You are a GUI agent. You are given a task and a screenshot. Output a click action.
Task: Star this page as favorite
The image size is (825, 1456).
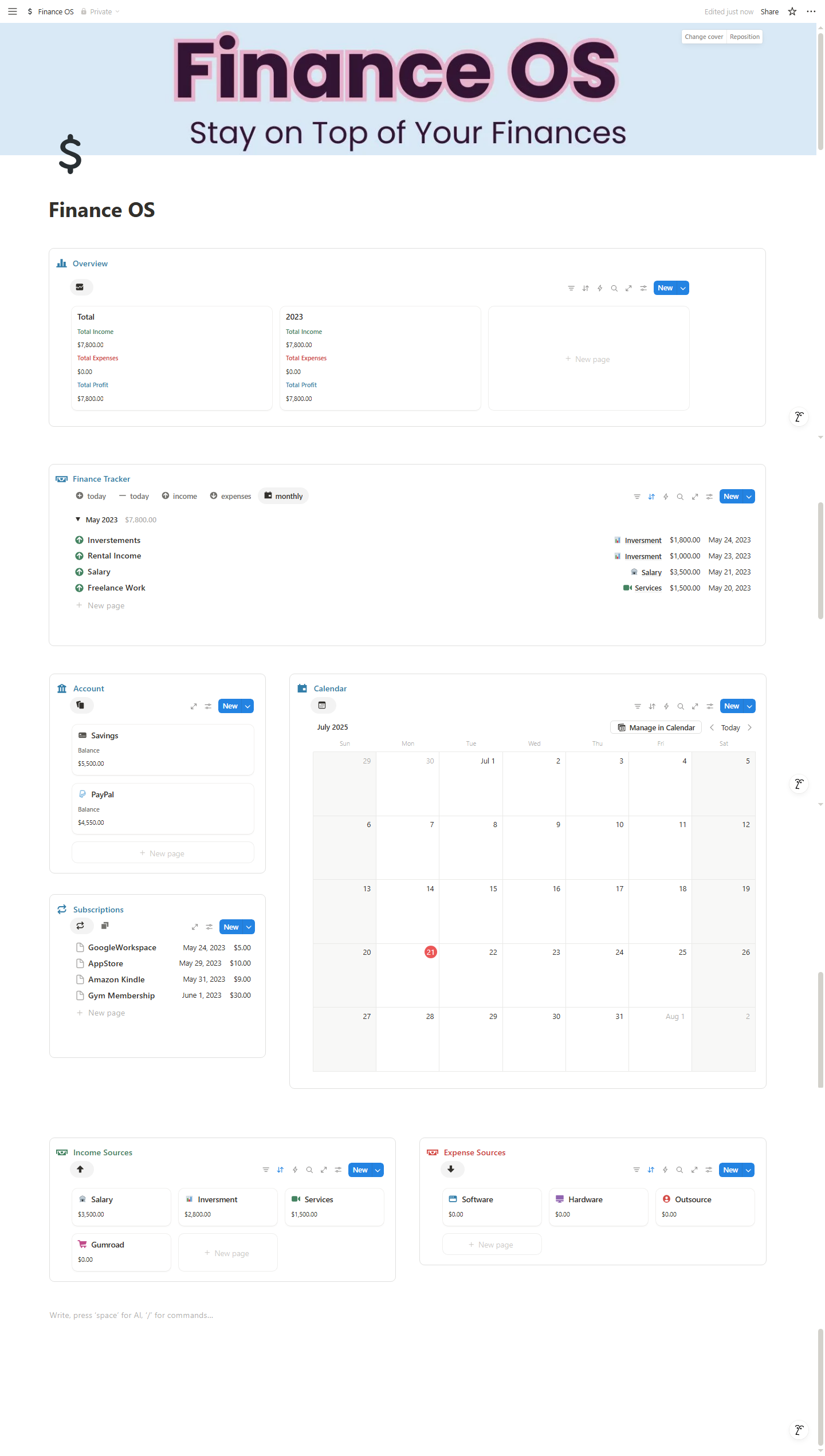click(x=792, y=11)
